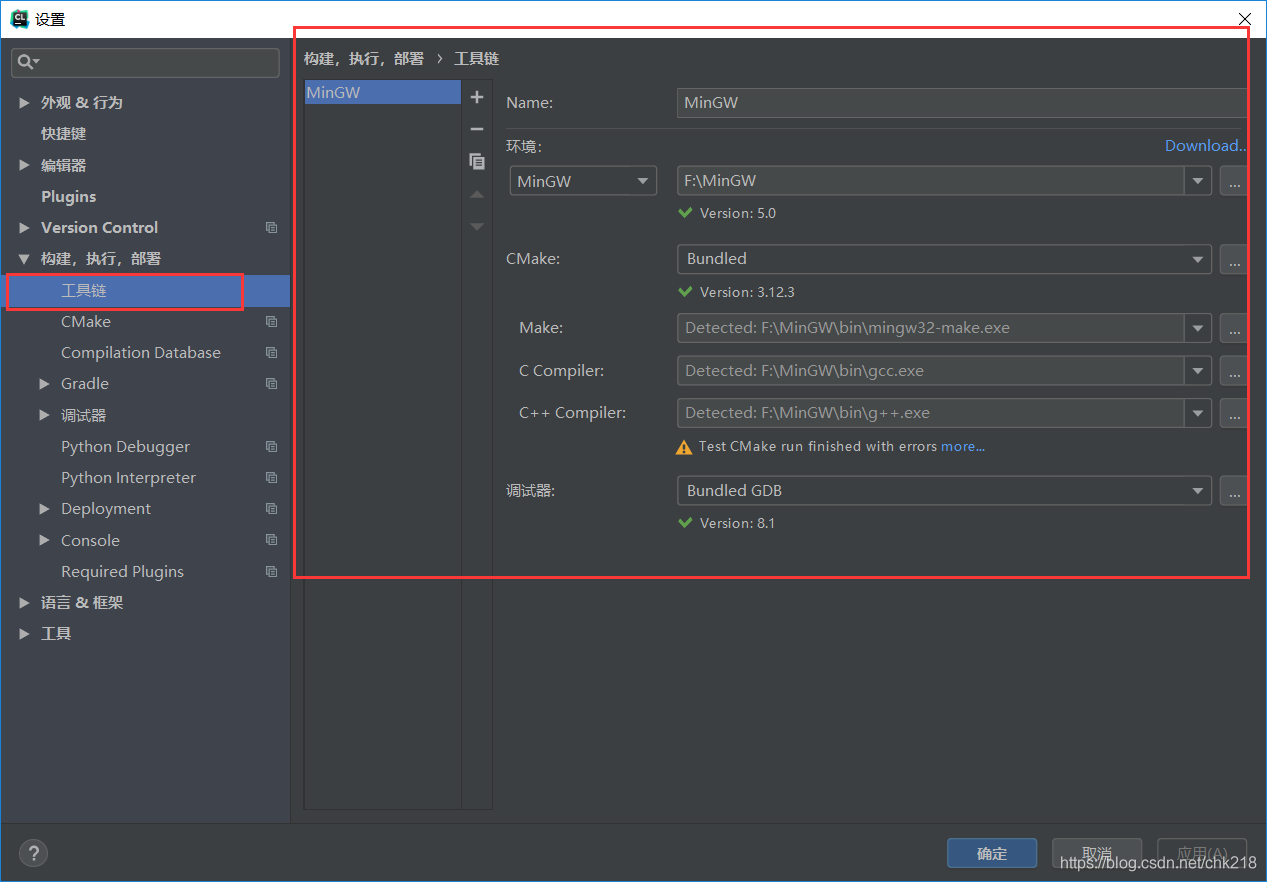Click the browse button beside Bundled GDB
The height and width of the screenshot is (882, 1267).
point(1233,491)
